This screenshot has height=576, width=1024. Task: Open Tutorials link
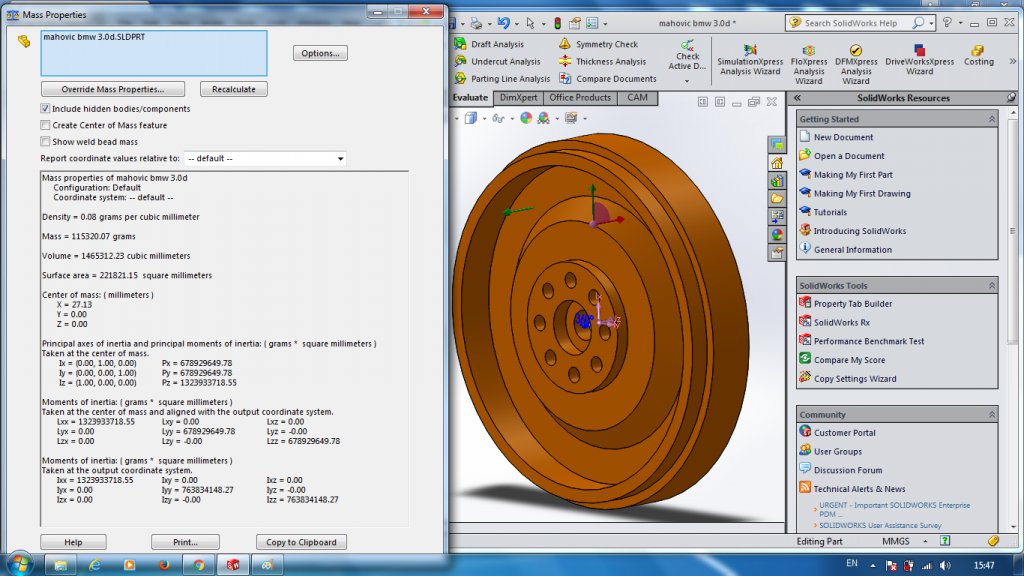(830, 212)
